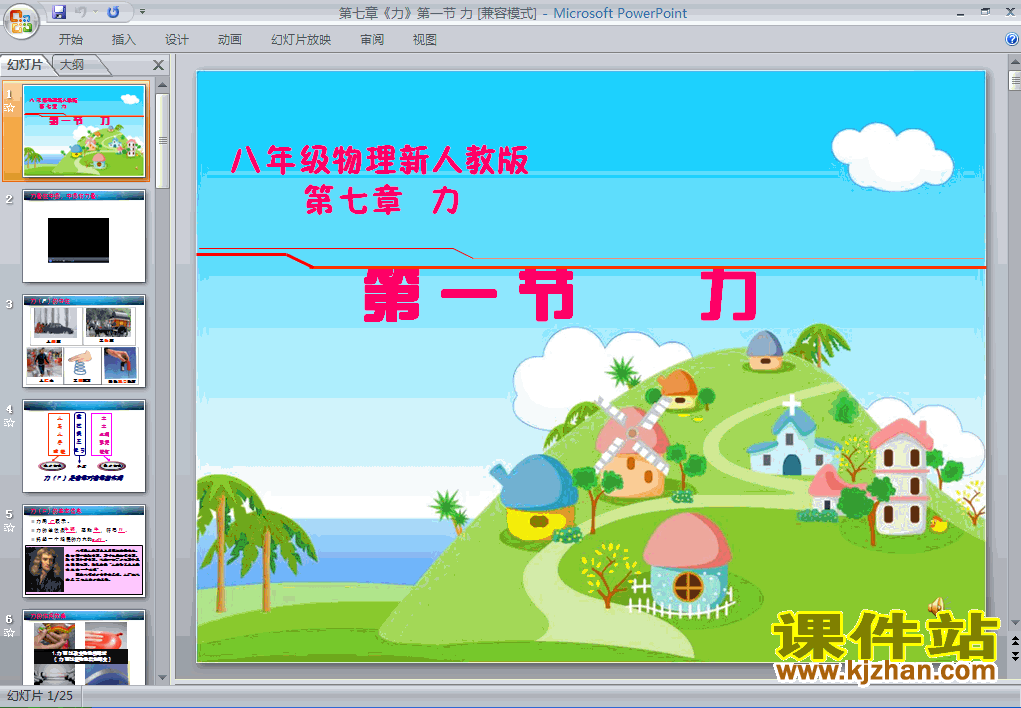This screenshot has height=708, width=1021.
Task: Open the 开始 ribbon tab
Action: pos(71,40)
